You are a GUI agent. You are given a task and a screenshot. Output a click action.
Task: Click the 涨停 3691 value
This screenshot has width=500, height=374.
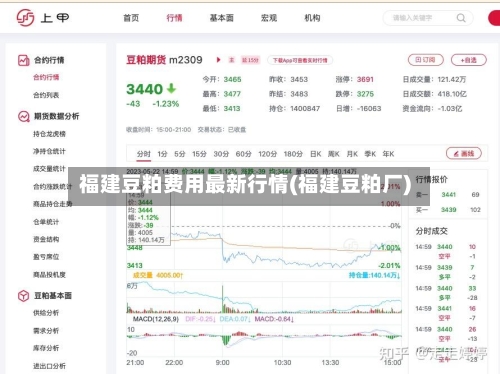365,80
